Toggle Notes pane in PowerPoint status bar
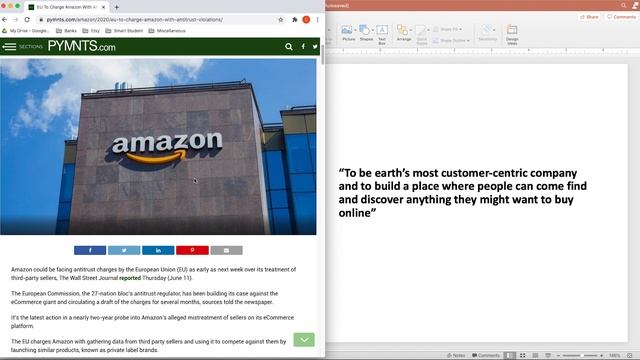 pos(456,356)
